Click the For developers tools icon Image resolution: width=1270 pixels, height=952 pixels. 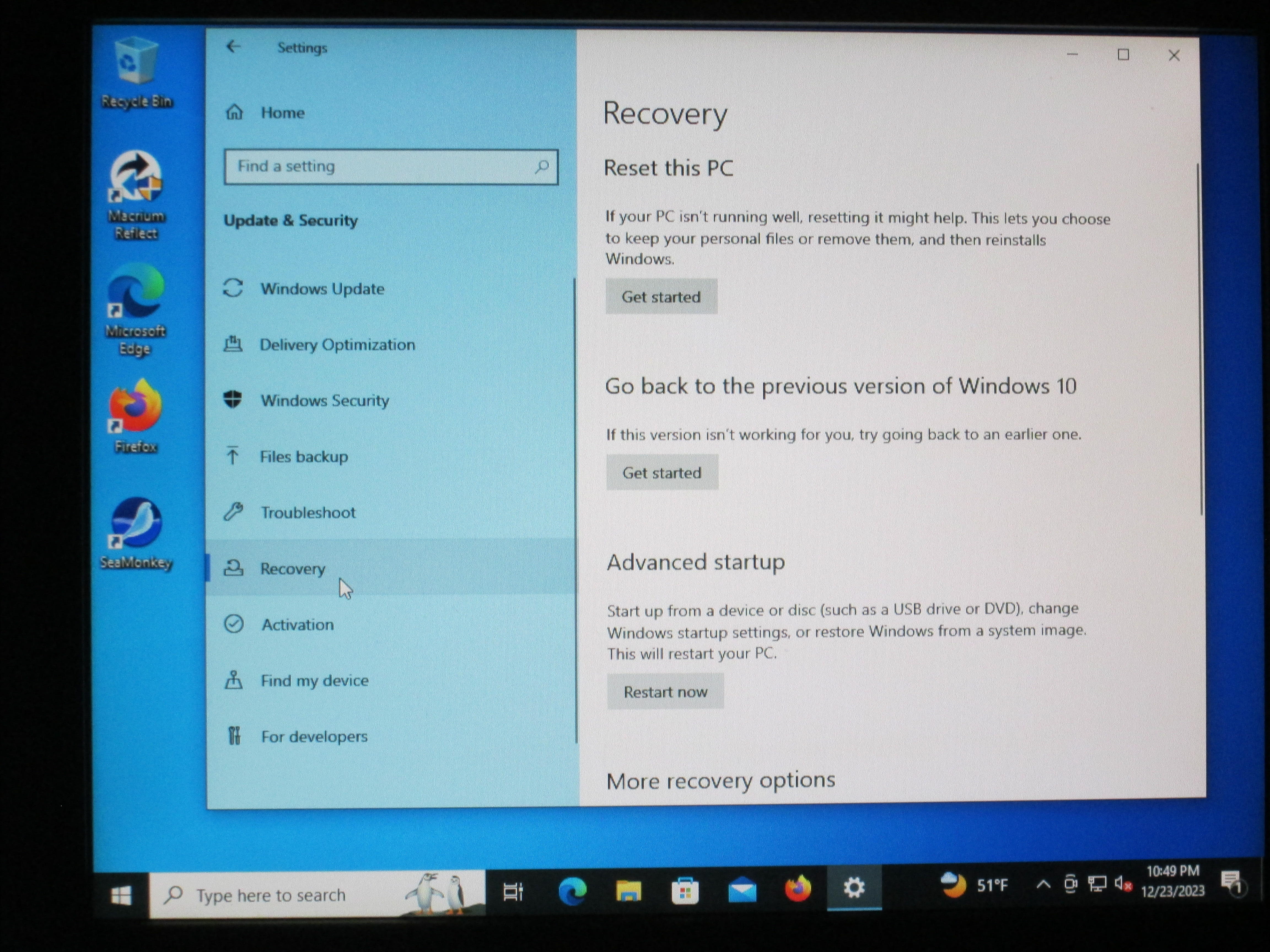[x=234, y=736]
